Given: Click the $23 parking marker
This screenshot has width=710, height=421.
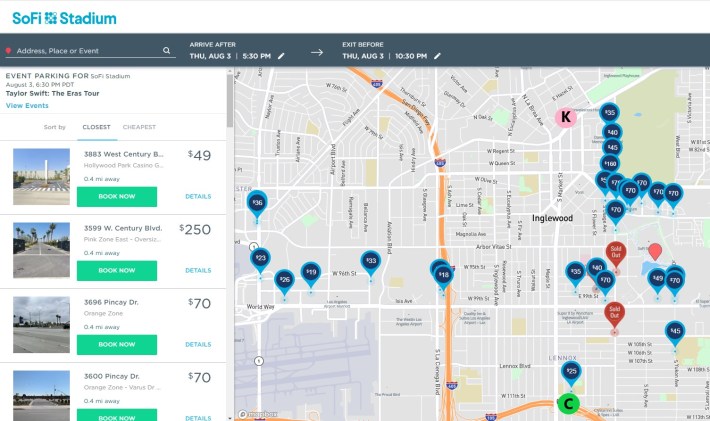Looking at the screenshot, I should 260,258.
